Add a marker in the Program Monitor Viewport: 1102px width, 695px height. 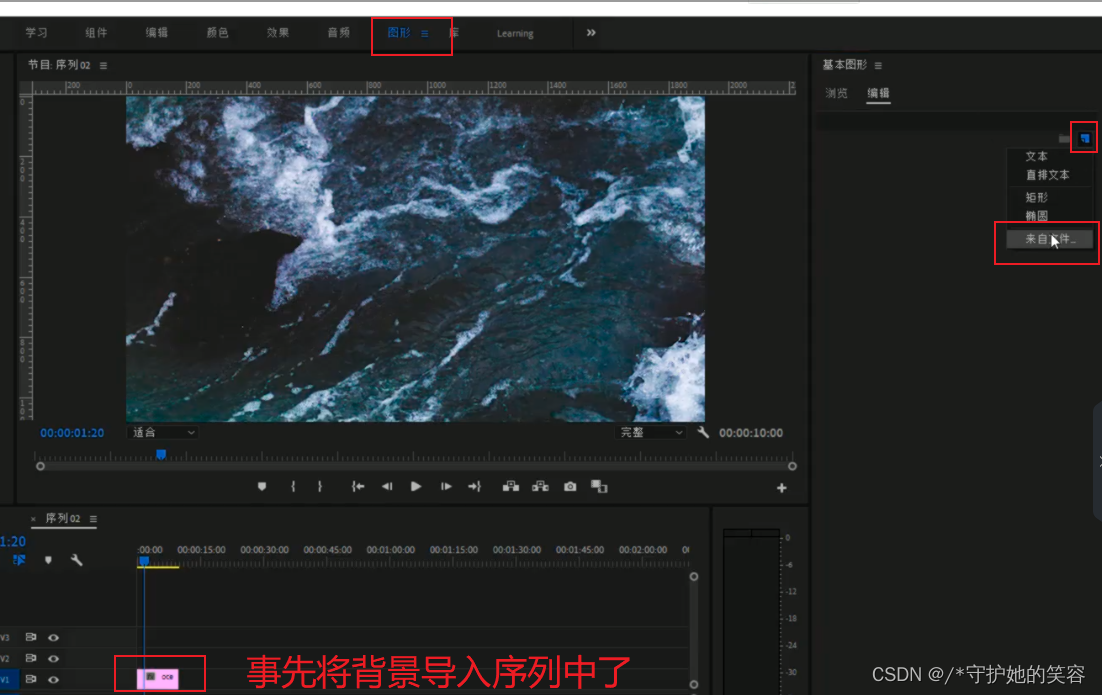(261, 486)
